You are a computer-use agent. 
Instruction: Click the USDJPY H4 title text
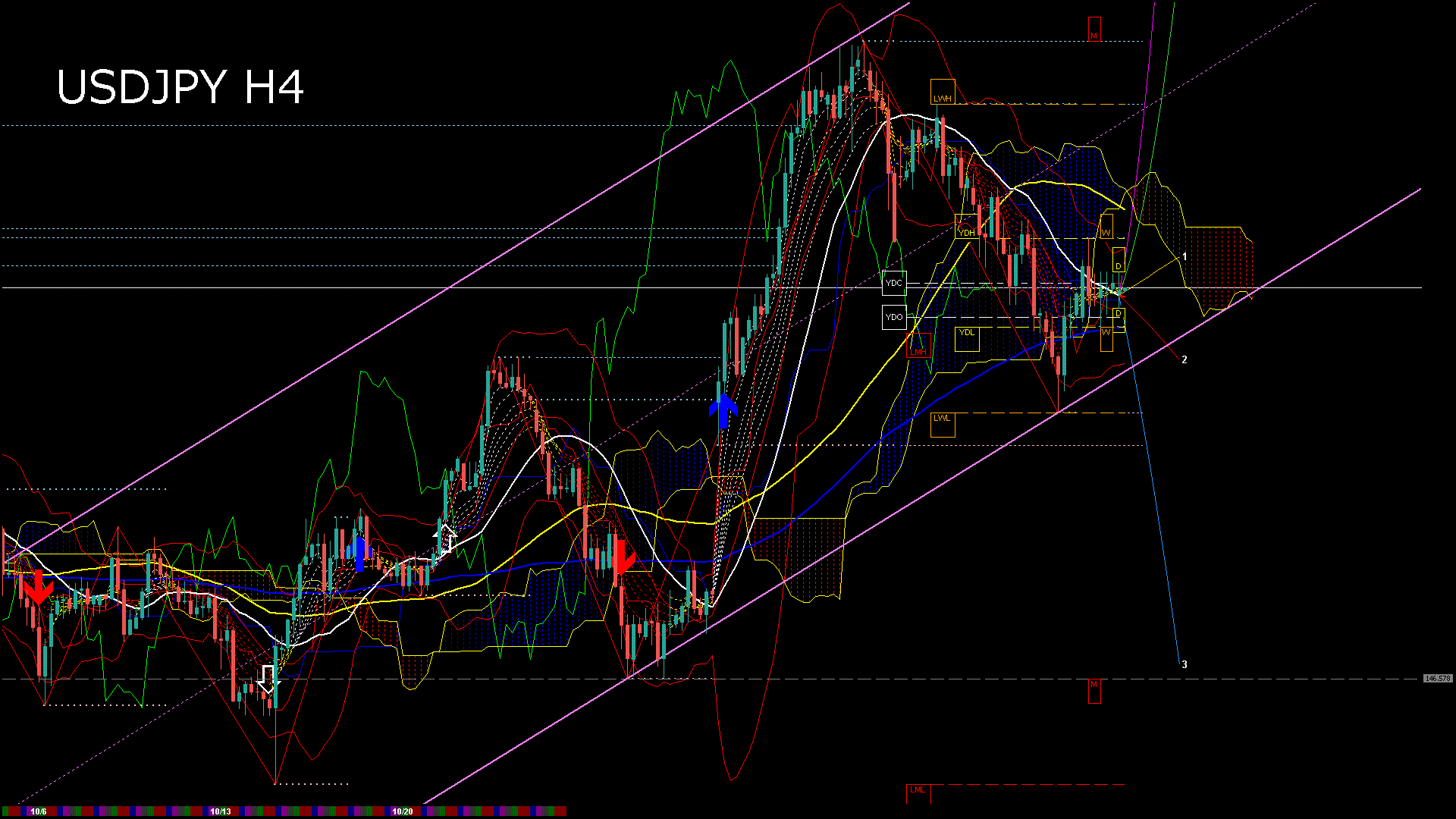tap(180, 87)
